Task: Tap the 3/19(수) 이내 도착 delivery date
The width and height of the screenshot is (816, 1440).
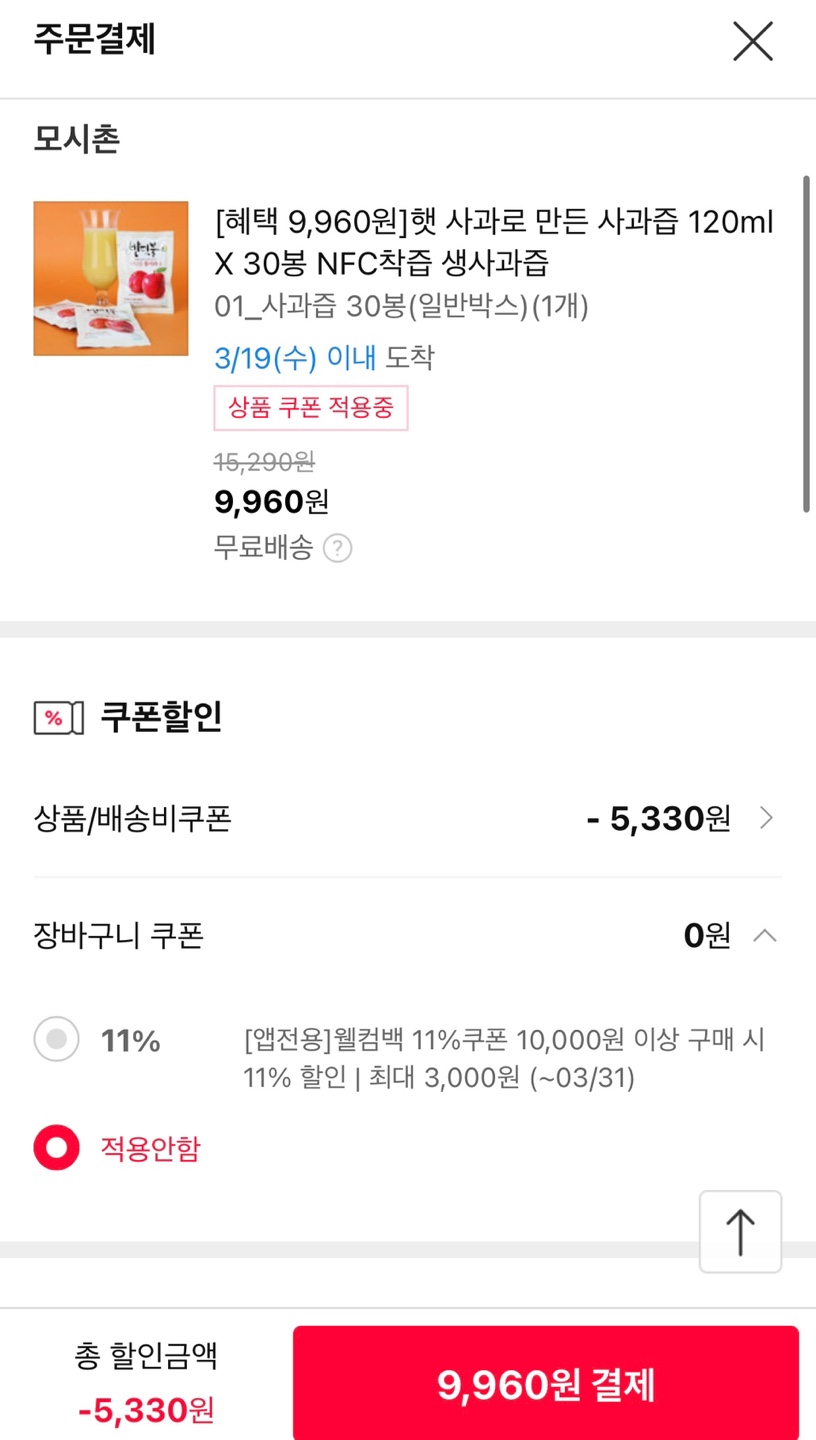Action: pyautogui.click(x=324, y=358)
